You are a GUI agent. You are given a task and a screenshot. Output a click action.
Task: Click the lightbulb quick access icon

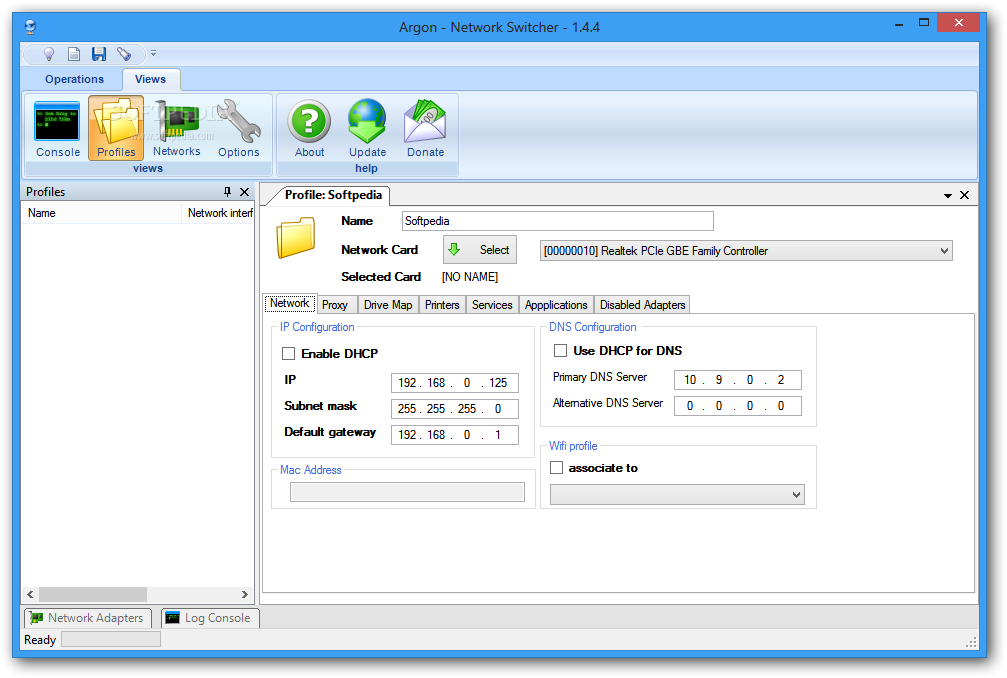click(49, 54)
